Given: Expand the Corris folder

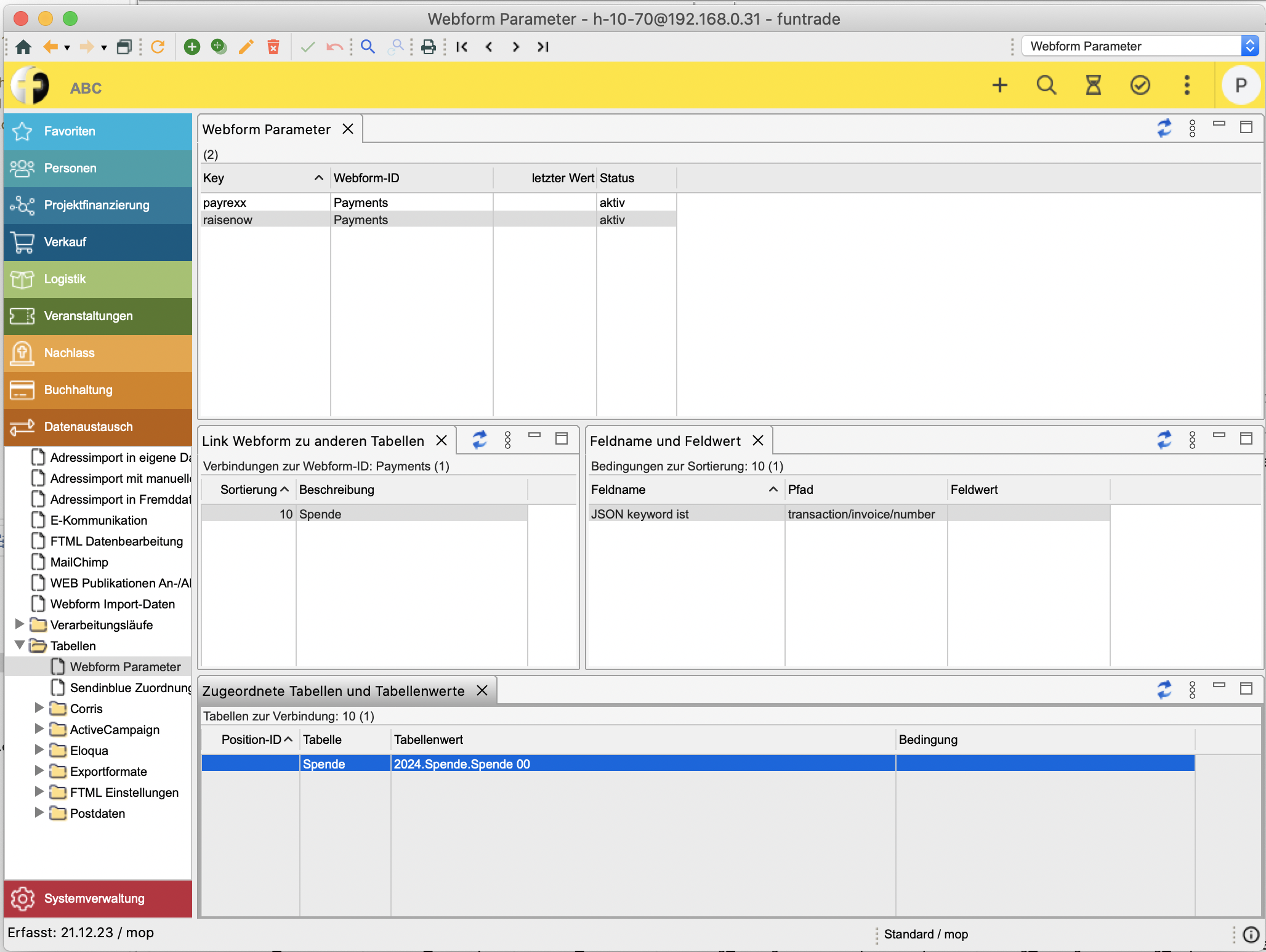Looking at the screenshot, I should (x=39, y=708).
